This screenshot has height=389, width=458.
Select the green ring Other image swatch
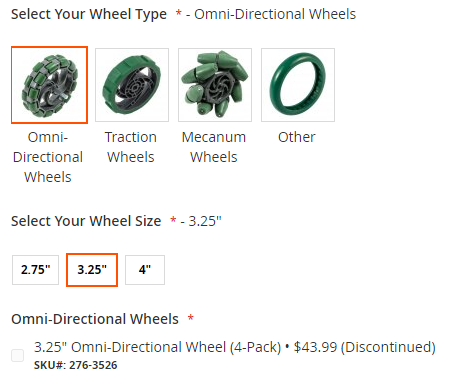(298, 85)
